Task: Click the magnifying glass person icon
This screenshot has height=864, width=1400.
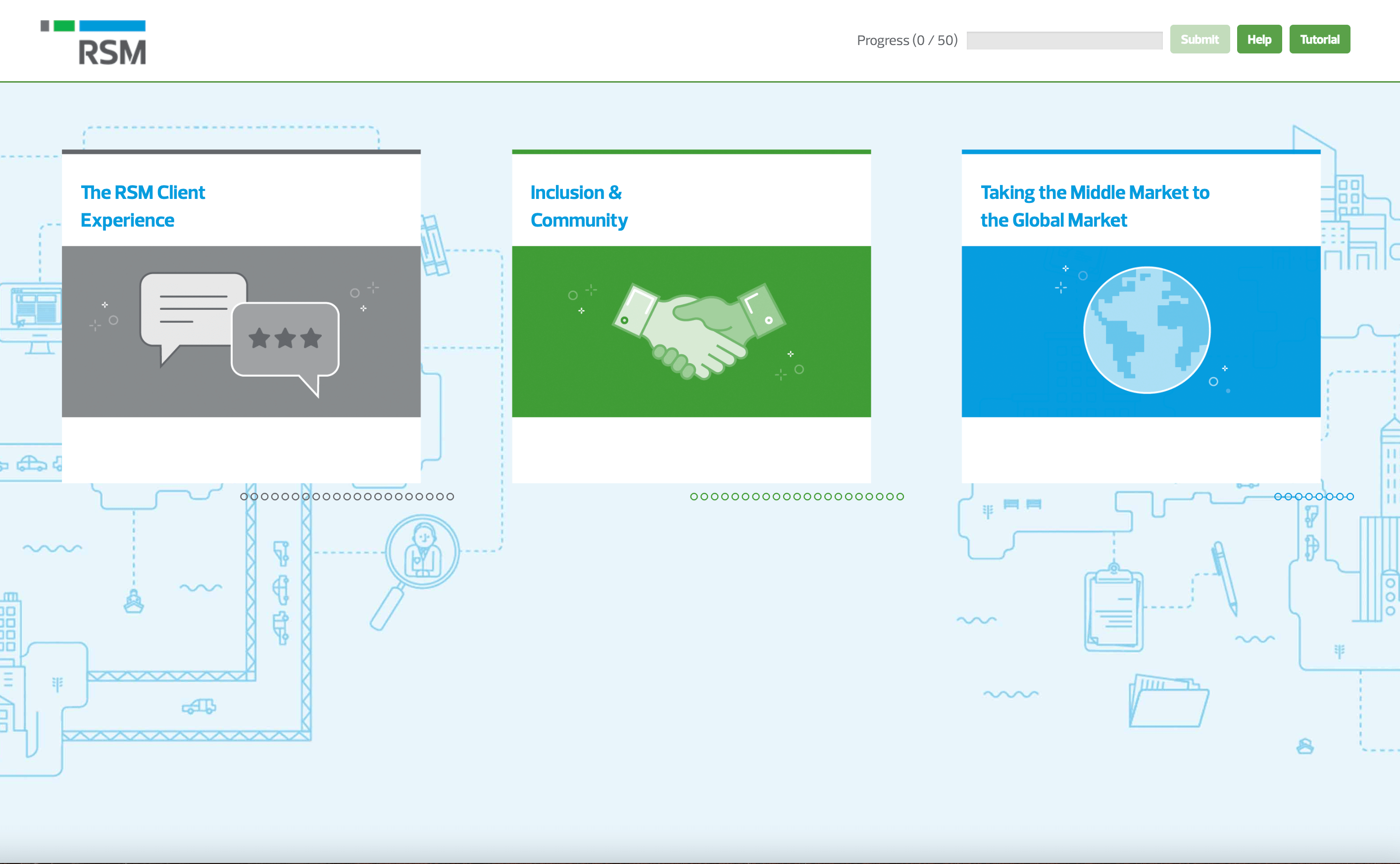Action: click(x=421, y=553)
